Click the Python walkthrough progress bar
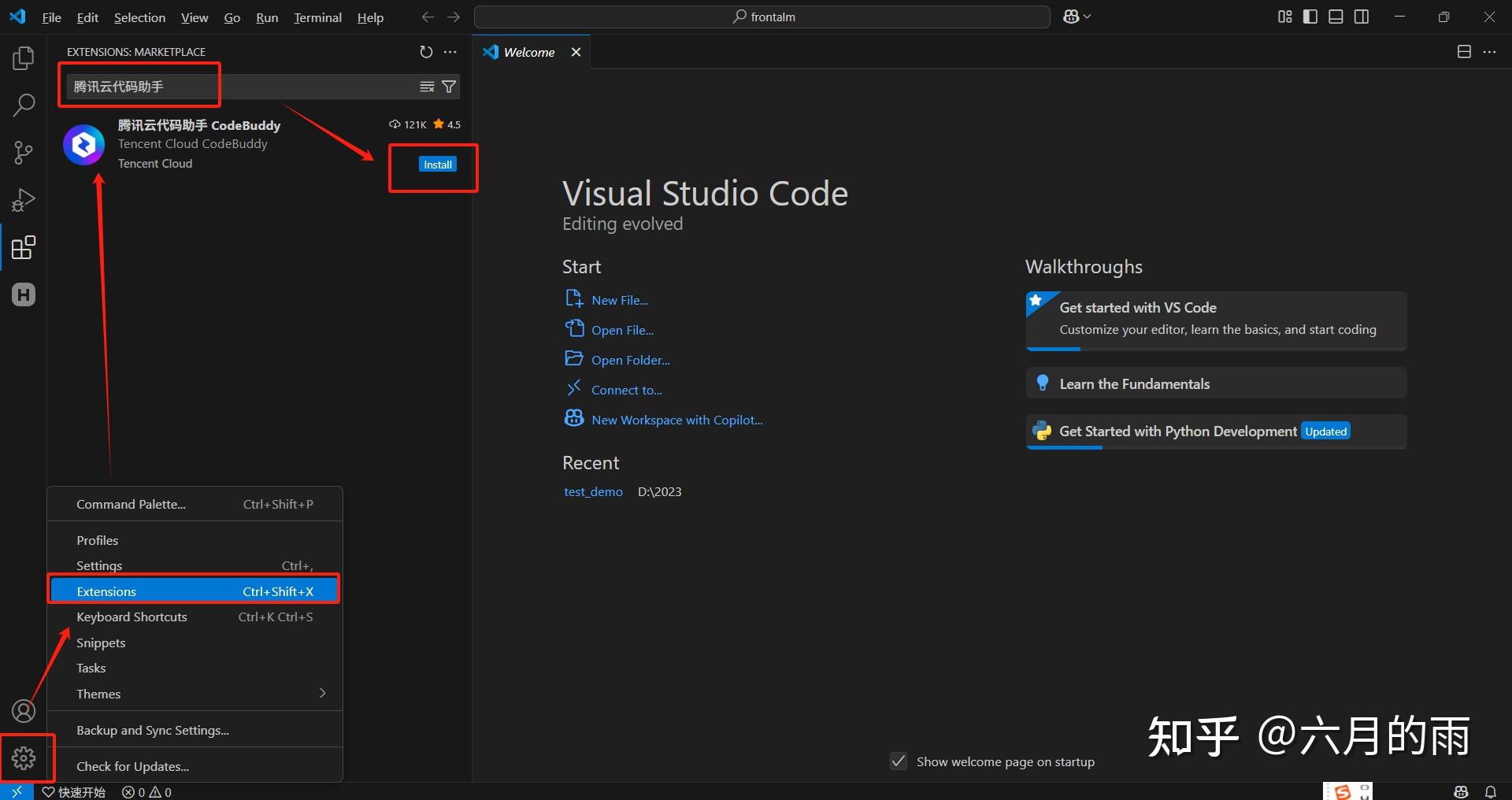This screenshot has height=800, width=1512. (1063, 446)
